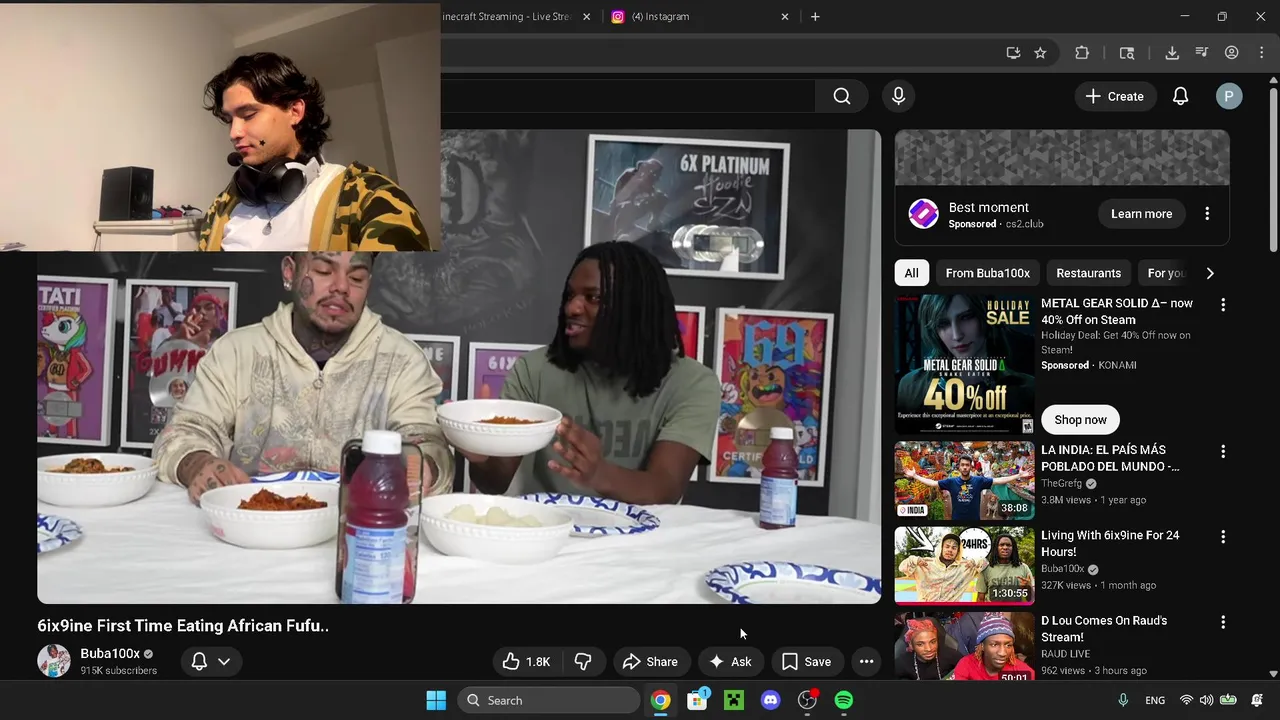This screenshot has width=1280, height=720.
Task: Save the video to playlist
Action: (806, 661)
